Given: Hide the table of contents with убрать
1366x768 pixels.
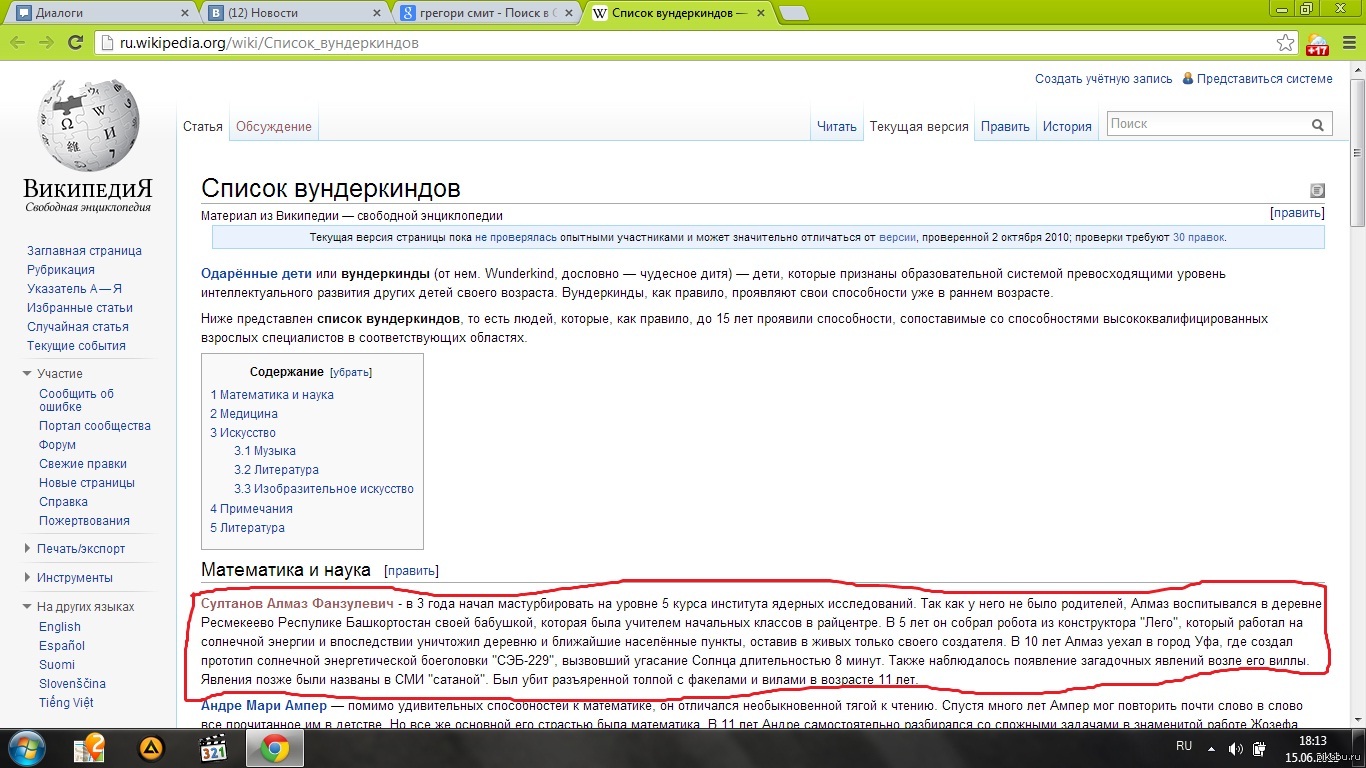Looking at the screenshot, I should click(351, 372).
